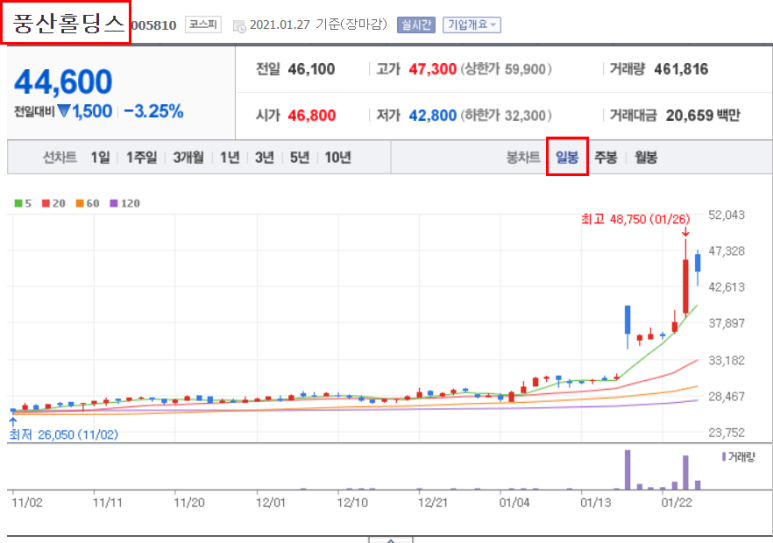Click the 12/10 date label
Screen dimensions: 773x543
(352, 503)
